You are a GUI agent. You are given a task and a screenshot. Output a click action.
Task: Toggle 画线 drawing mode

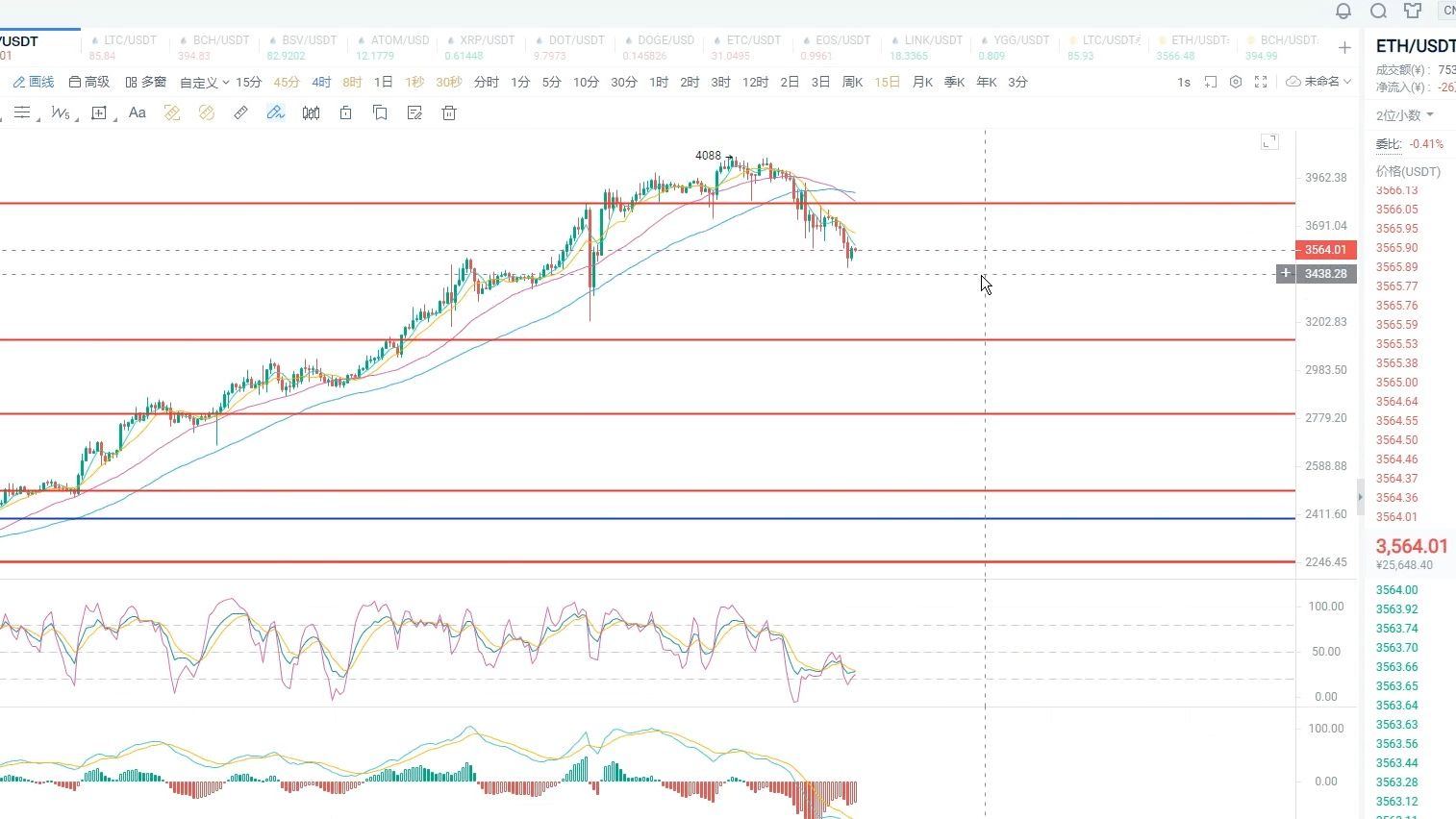34,82
